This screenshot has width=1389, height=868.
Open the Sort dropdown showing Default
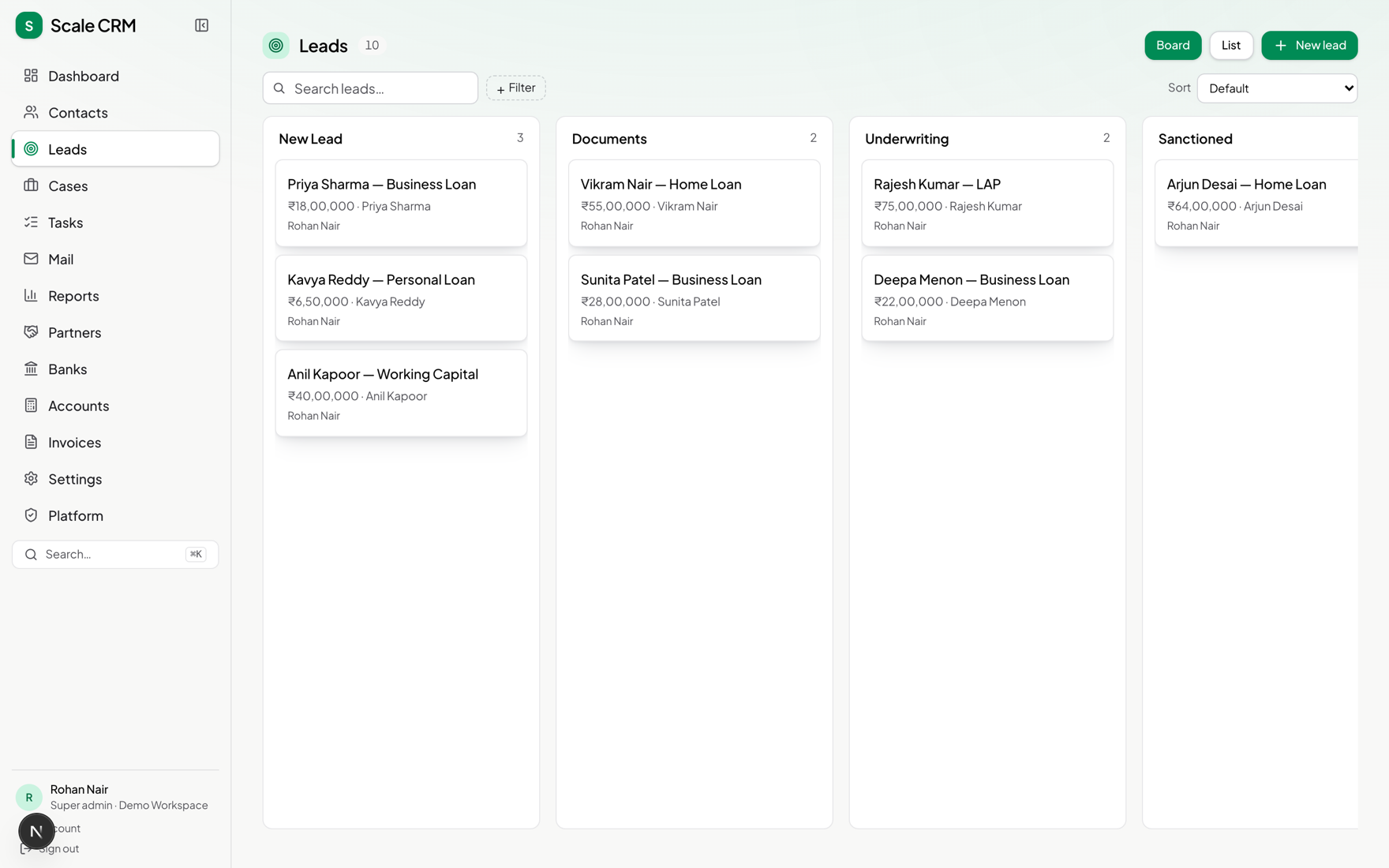[1277, 88]
